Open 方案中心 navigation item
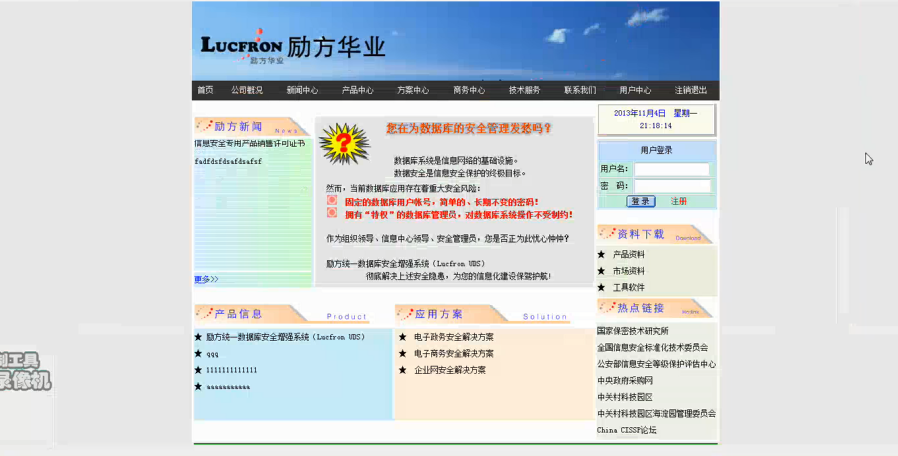The height and width of the screenshot is (456, 898). click(413, 90)
